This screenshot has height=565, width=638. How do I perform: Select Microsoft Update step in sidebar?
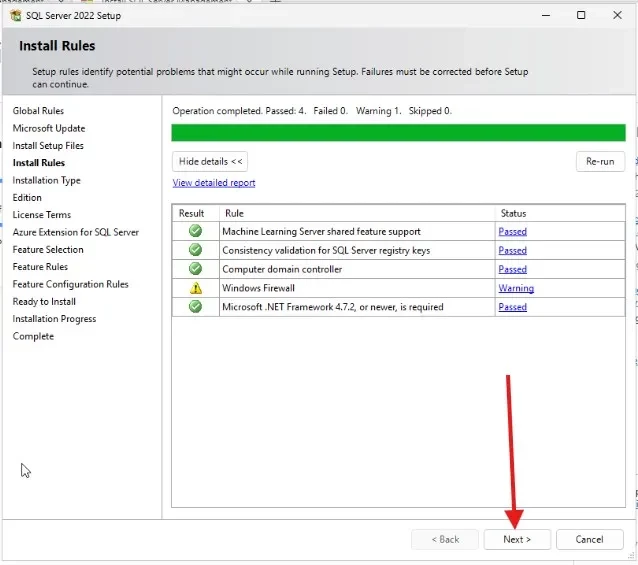pyautogui.click(x=49, y=128)
